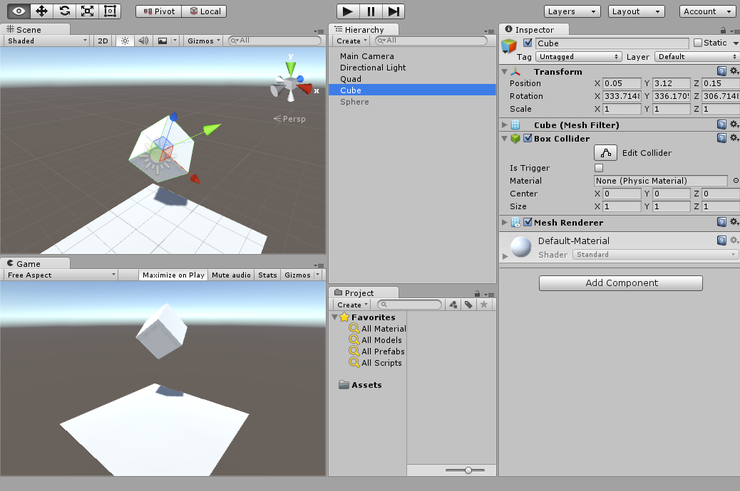Select the Hand (view) tool
Viewport: 740px width, 491px height.
19,11
